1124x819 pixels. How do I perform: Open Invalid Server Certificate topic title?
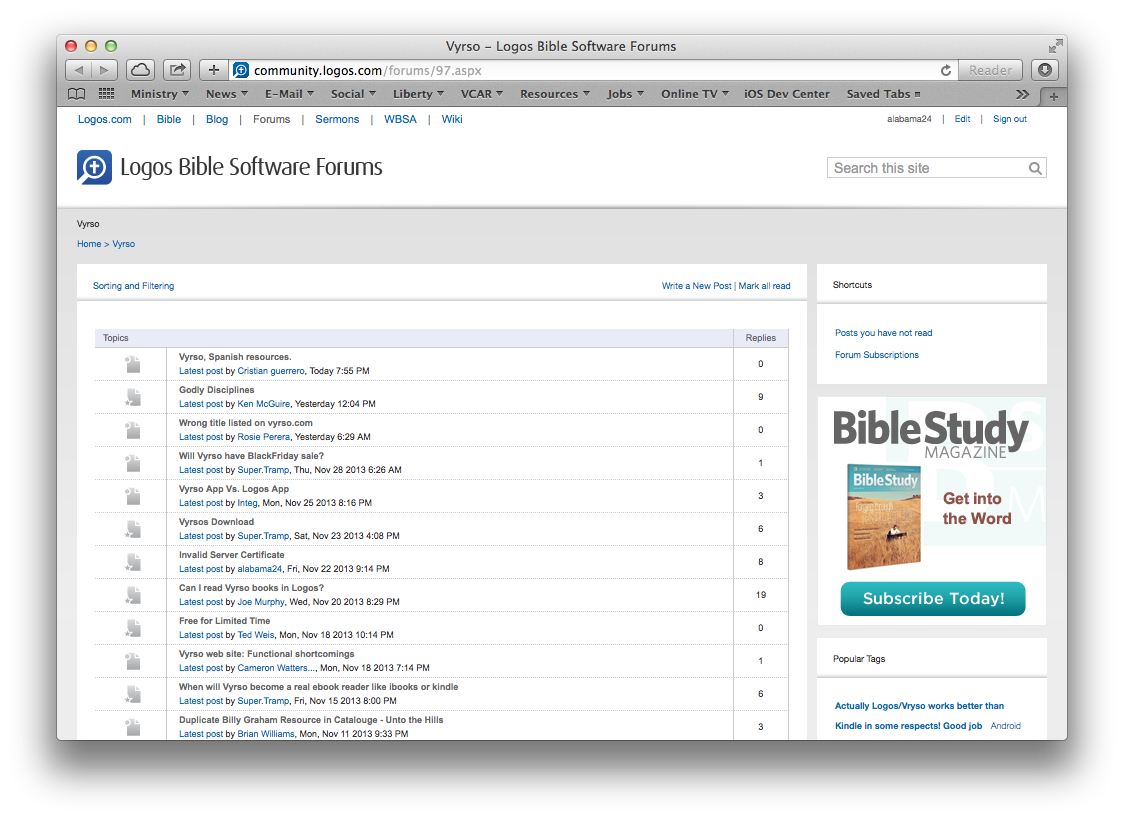[232, 555]
